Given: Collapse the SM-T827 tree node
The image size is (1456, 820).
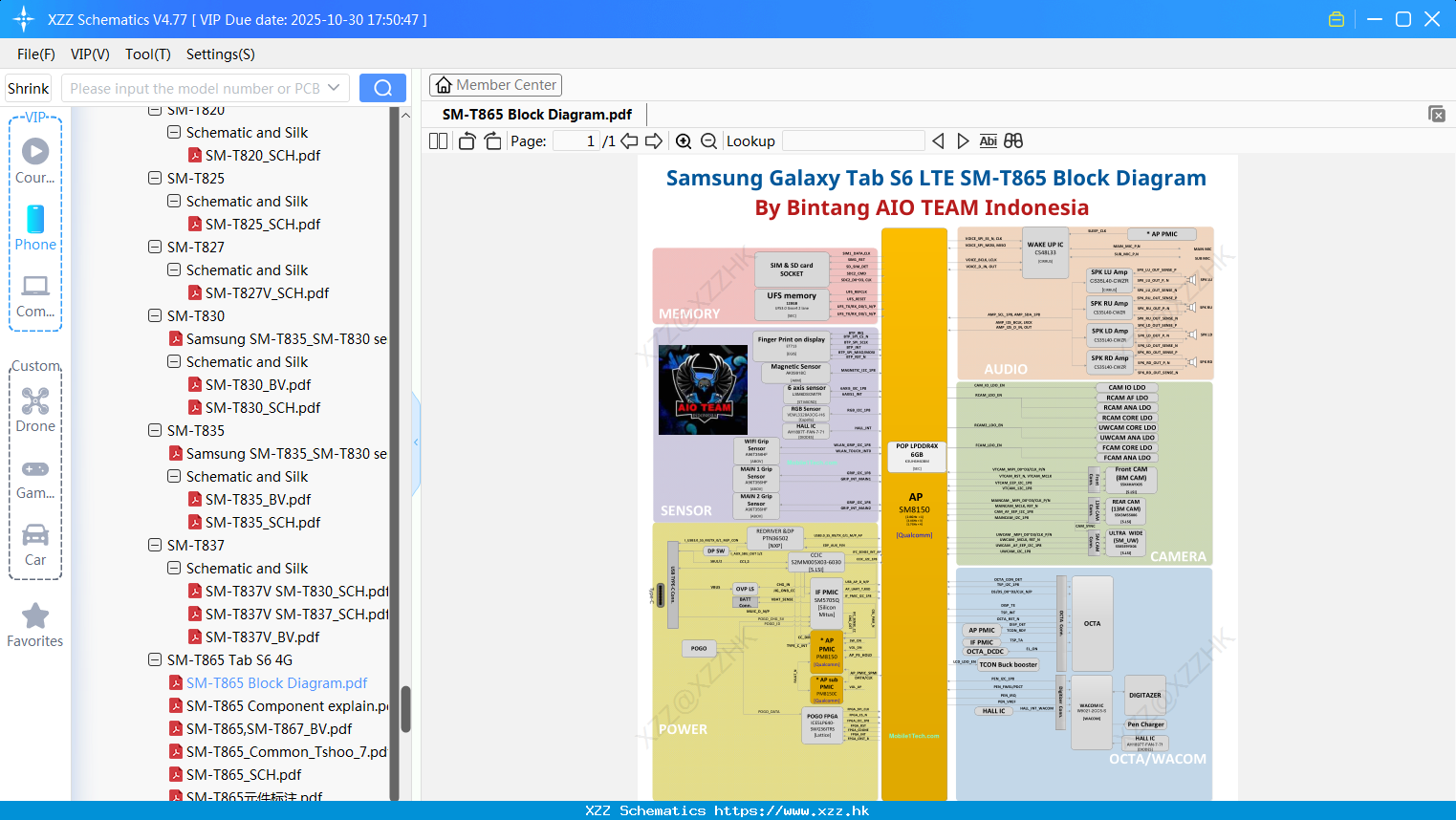Looking at the screenshot, I should [x=155, y=247].
